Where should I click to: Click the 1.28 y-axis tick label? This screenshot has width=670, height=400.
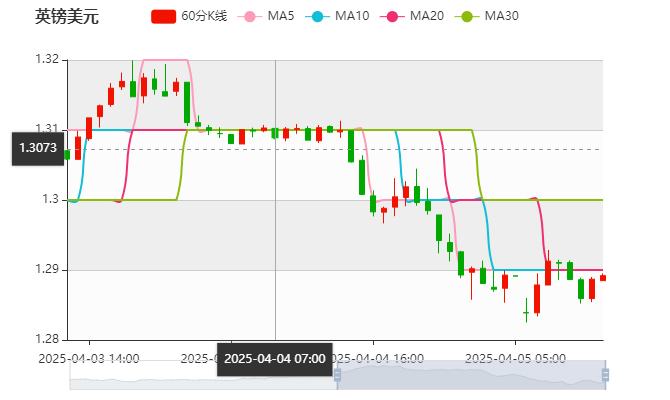[46, 340]
